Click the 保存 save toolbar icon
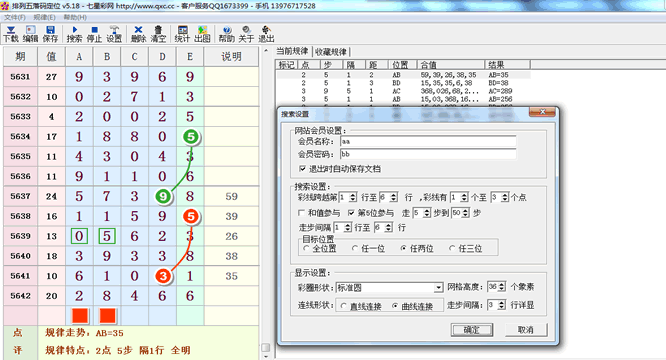666x360 pixels. coord(50,34)
